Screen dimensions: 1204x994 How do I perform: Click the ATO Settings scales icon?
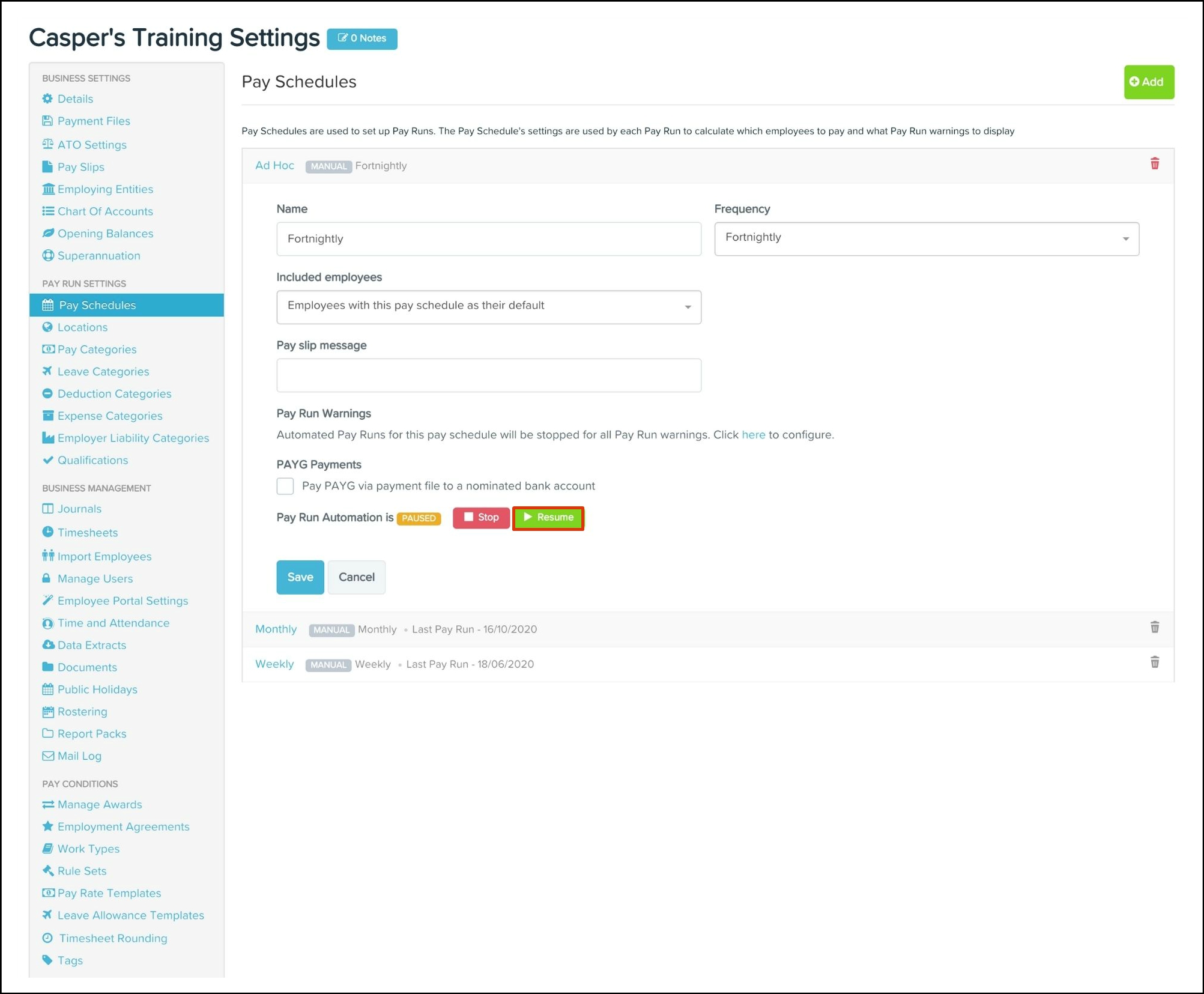pos(48,144)
